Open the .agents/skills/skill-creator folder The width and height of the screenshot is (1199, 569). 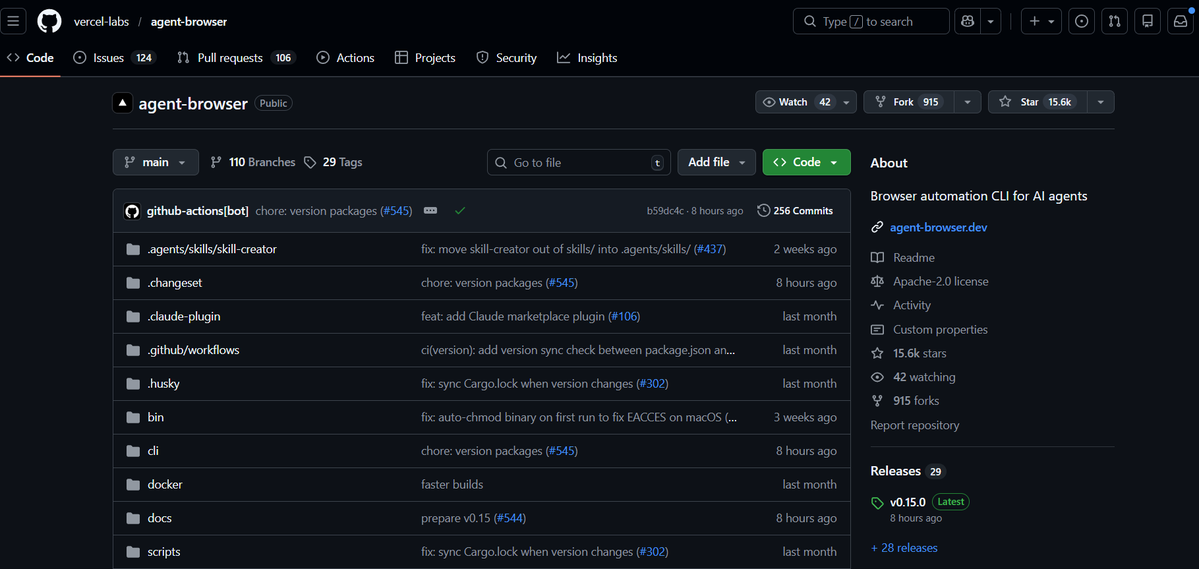(x=212, y=249)
